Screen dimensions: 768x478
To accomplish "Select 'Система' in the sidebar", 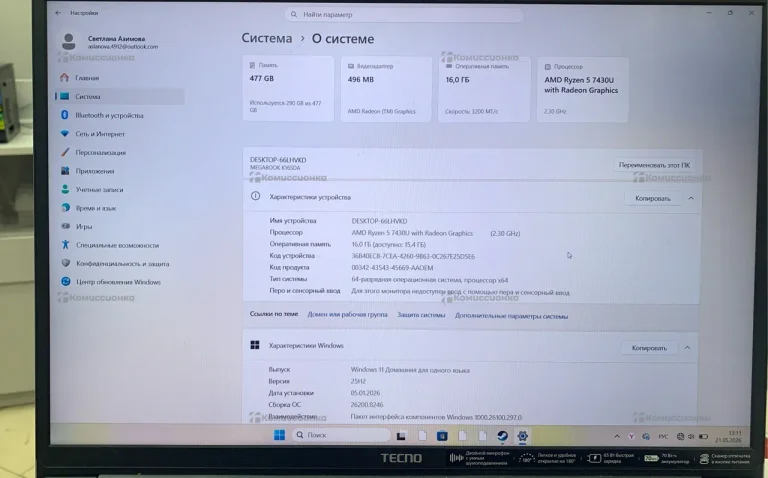I will [x=119, y=96].
